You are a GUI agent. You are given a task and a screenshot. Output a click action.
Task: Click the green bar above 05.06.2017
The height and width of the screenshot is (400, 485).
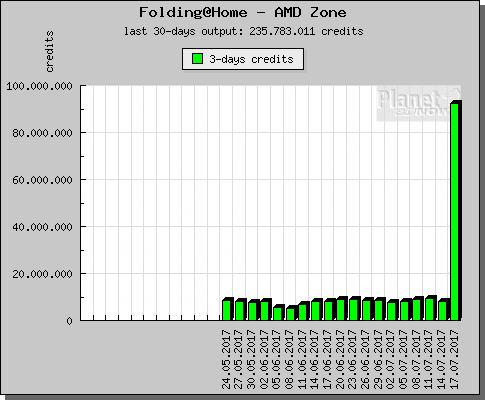pos(277,314)
